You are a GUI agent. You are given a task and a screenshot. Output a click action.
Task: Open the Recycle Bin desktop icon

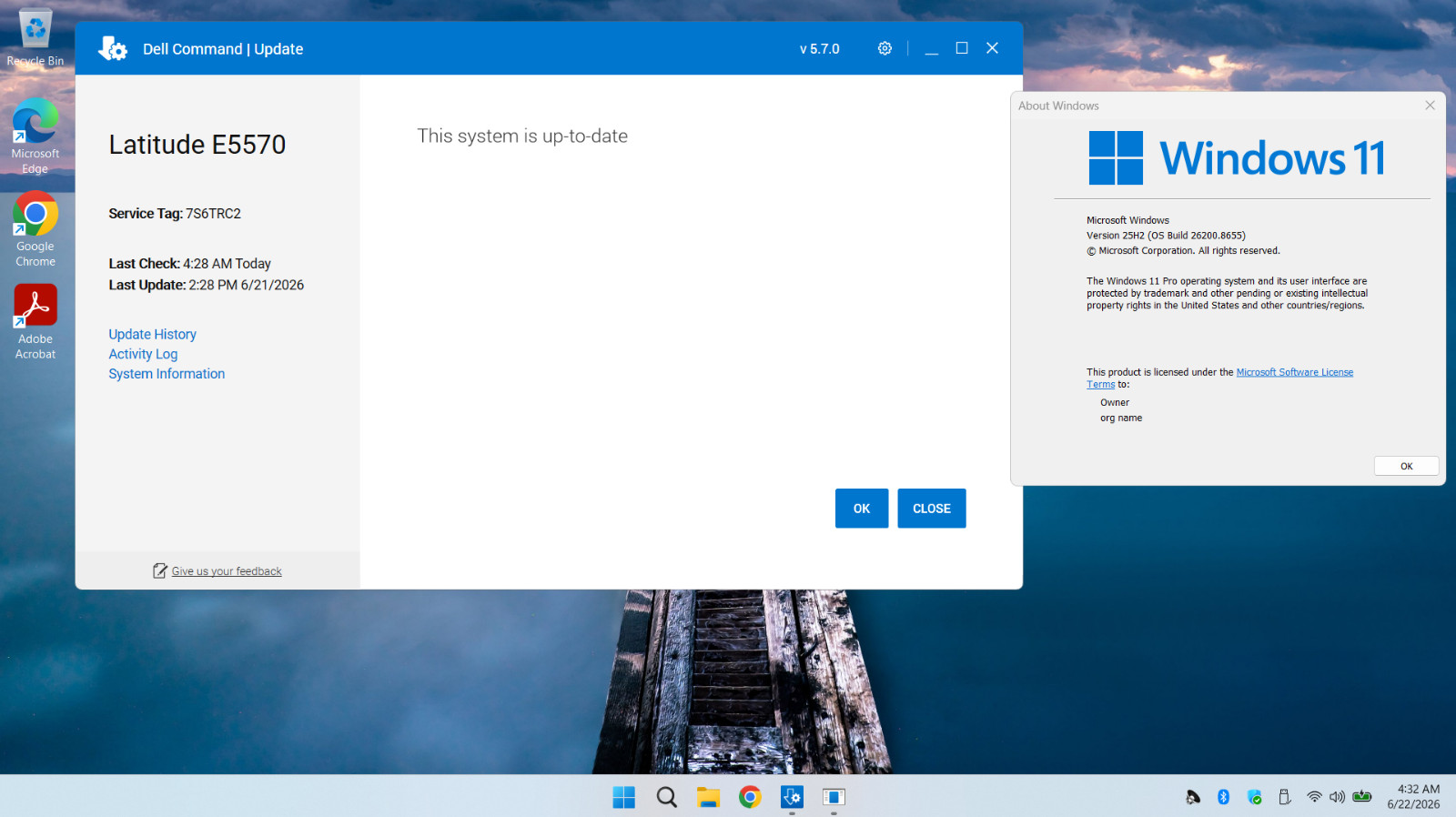tap(35, 37)
